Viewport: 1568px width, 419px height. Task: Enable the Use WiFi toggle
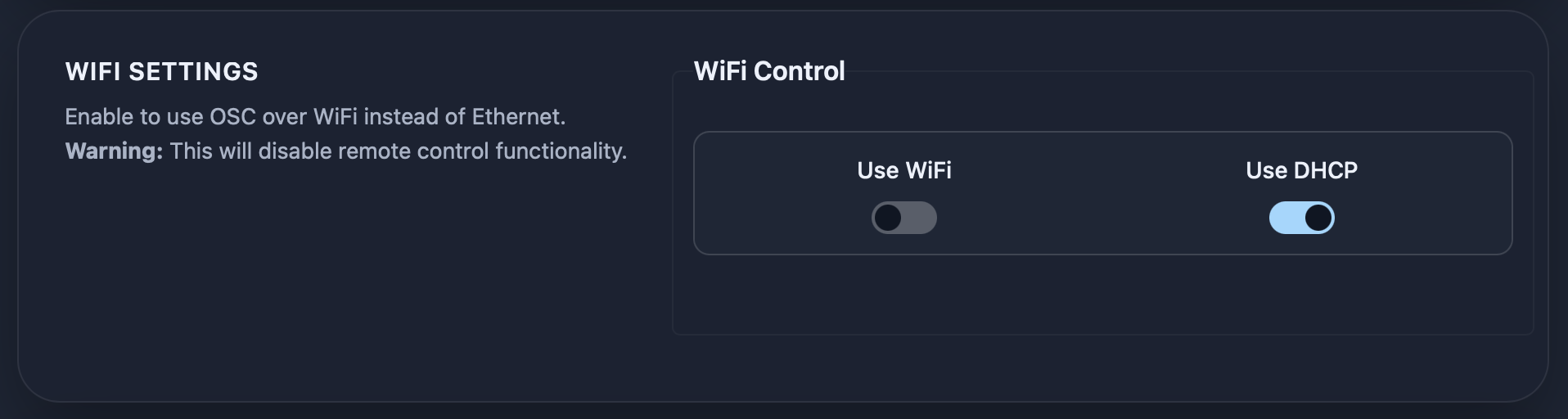[903, 218]
